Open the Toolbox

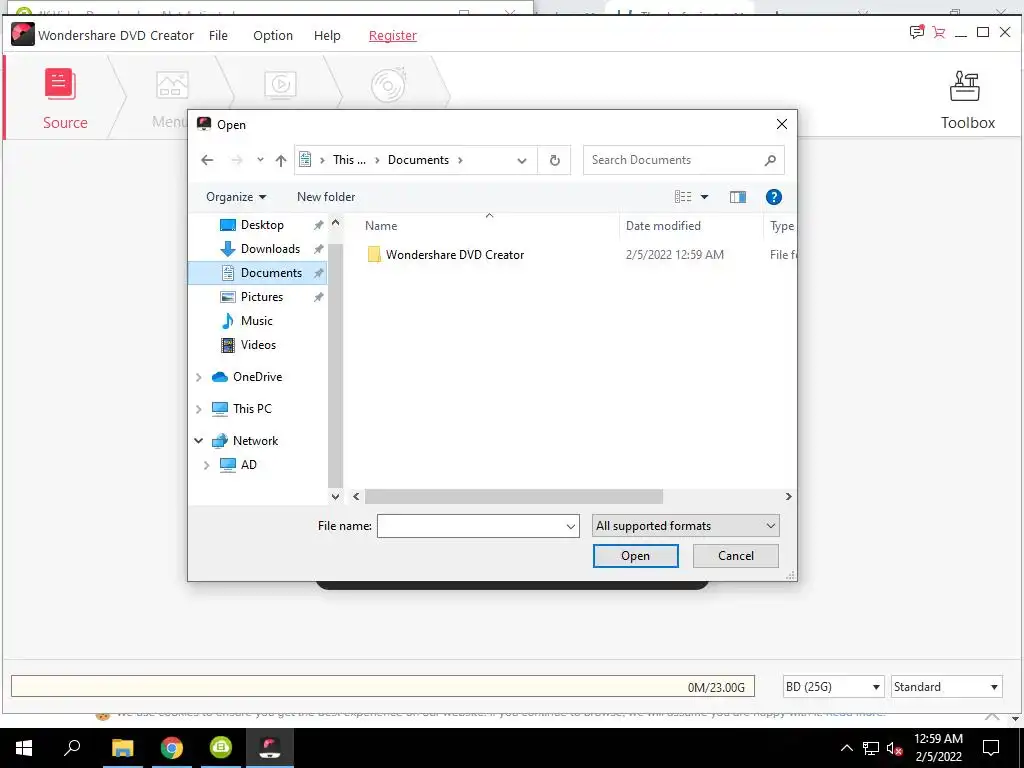[967, 101]
